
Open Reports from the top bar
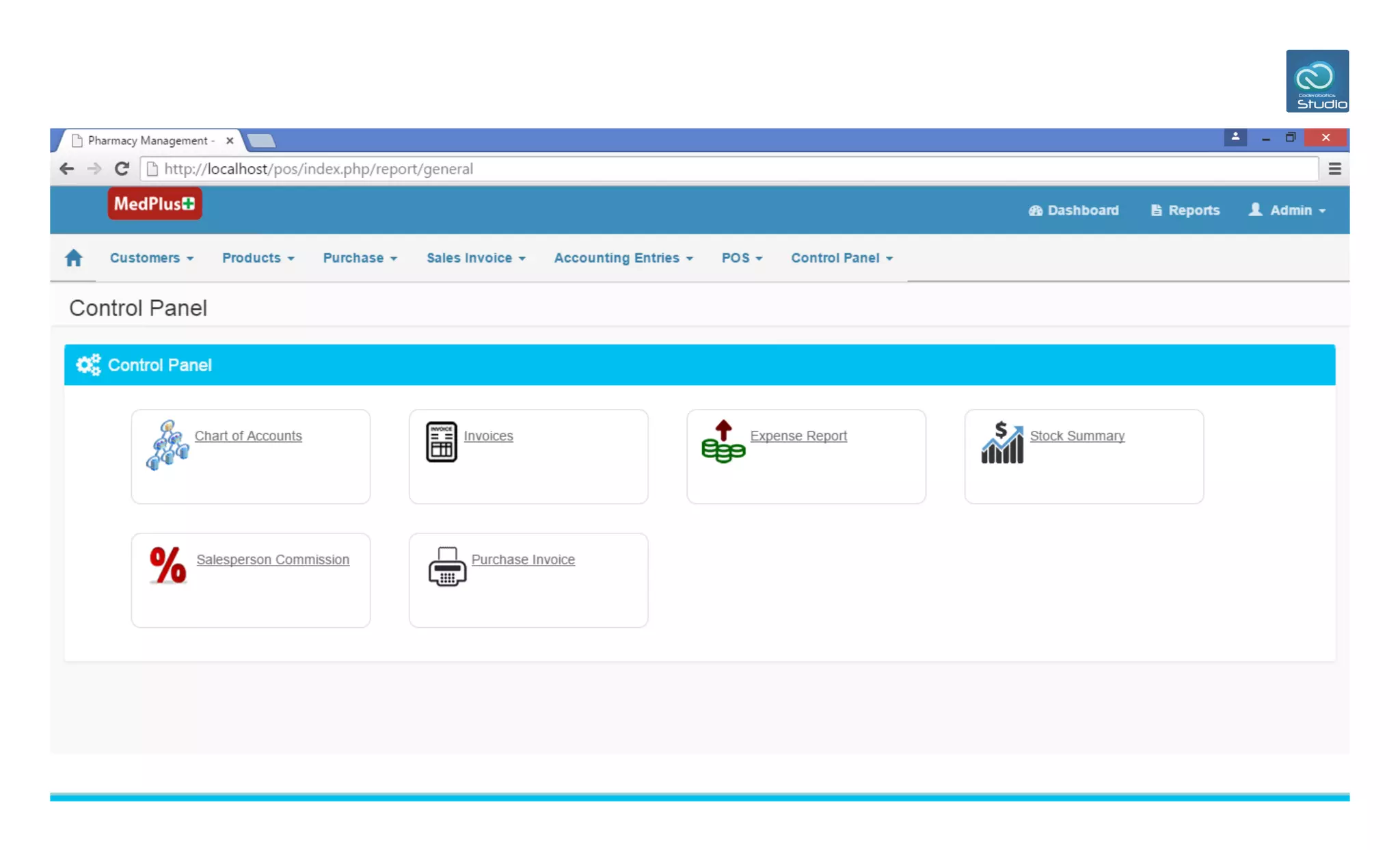1185,210
